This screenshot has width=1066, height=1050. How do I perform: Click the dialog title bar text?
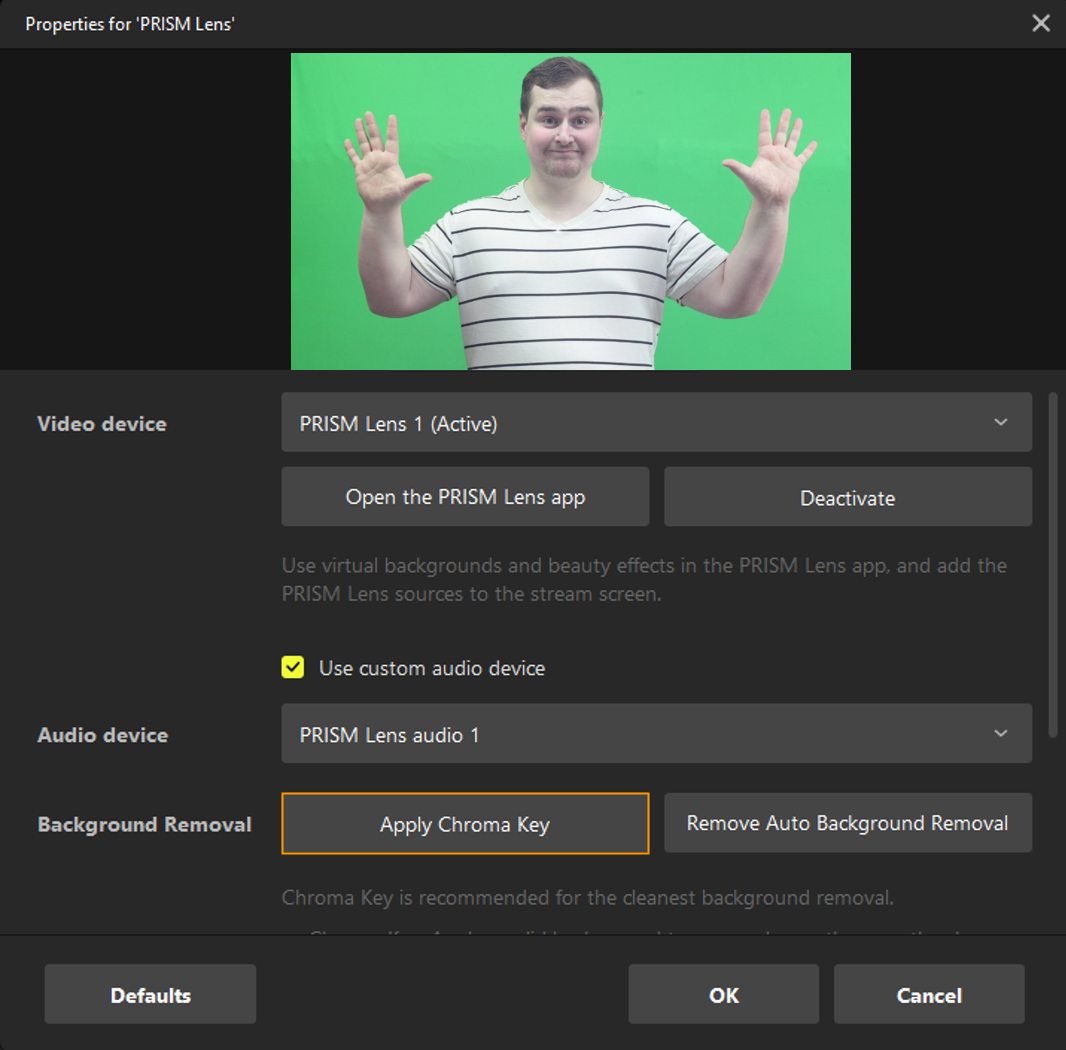(x=130, y=24)
